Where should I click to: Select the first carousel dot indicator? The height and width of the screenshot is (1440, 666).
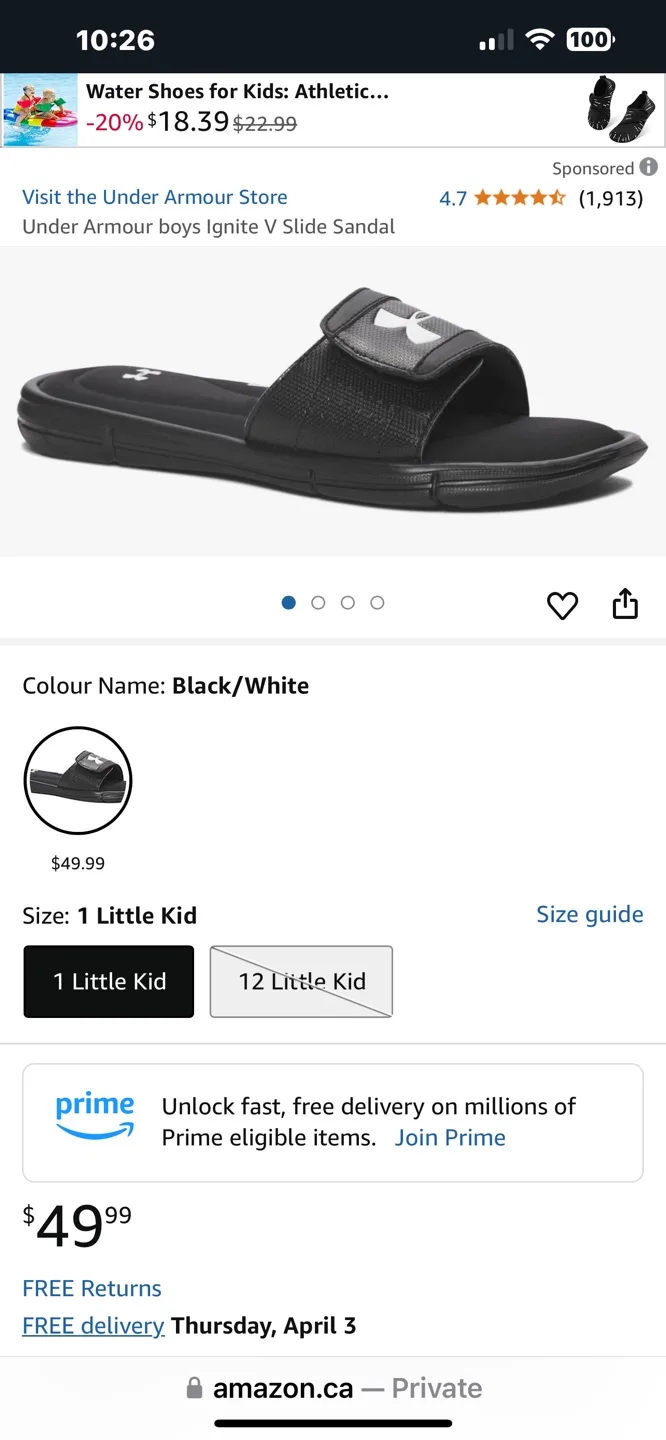[288, 602]
